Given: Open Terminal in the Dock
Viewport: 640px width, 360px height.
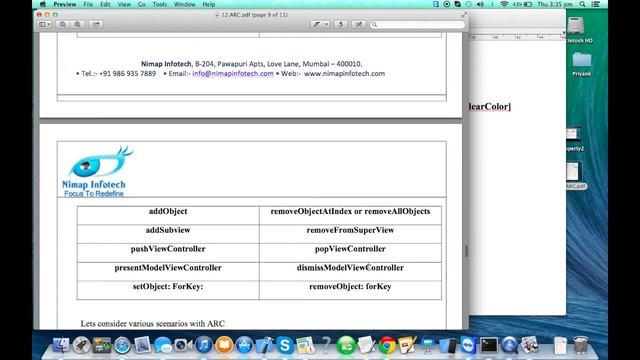Looking at the screenshot, I should tap(489, 345).
